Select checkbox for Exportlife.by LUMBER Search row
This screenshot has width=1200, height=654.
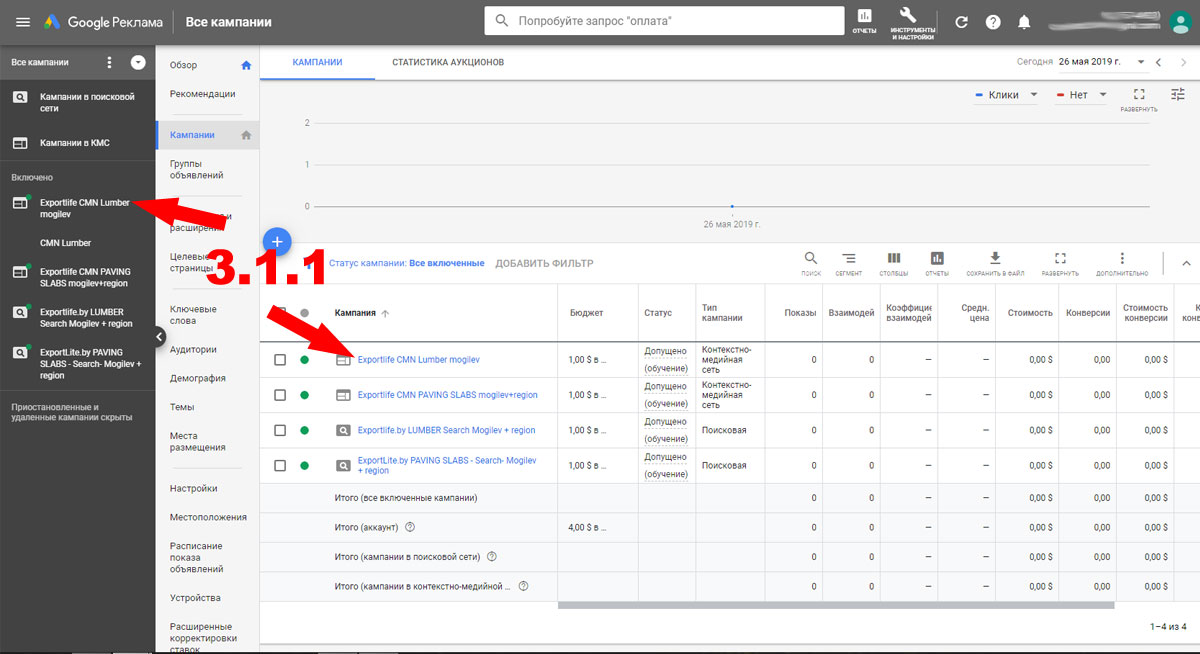pos(281,430)
